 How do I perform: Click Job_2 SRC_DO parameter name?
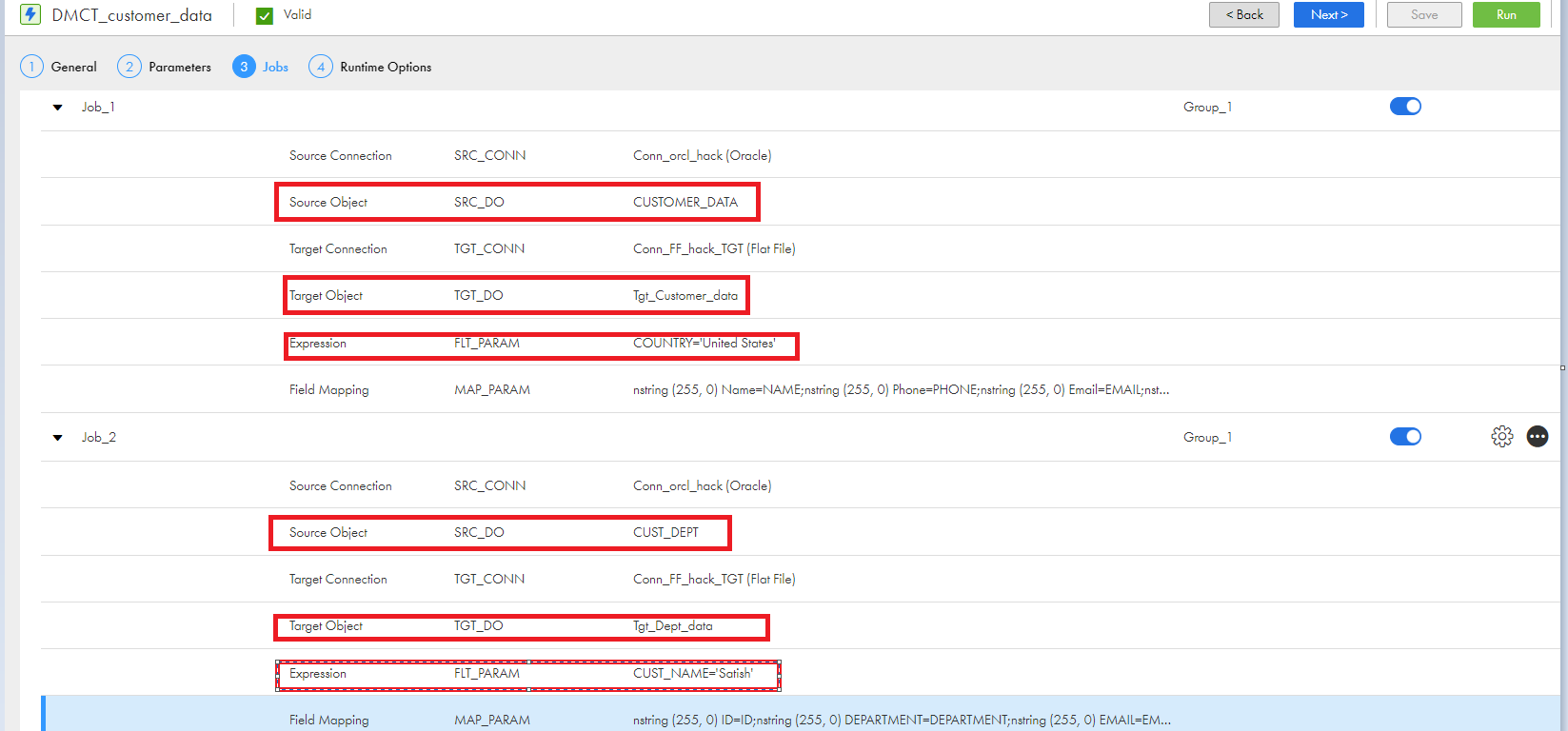coord(479,532)
